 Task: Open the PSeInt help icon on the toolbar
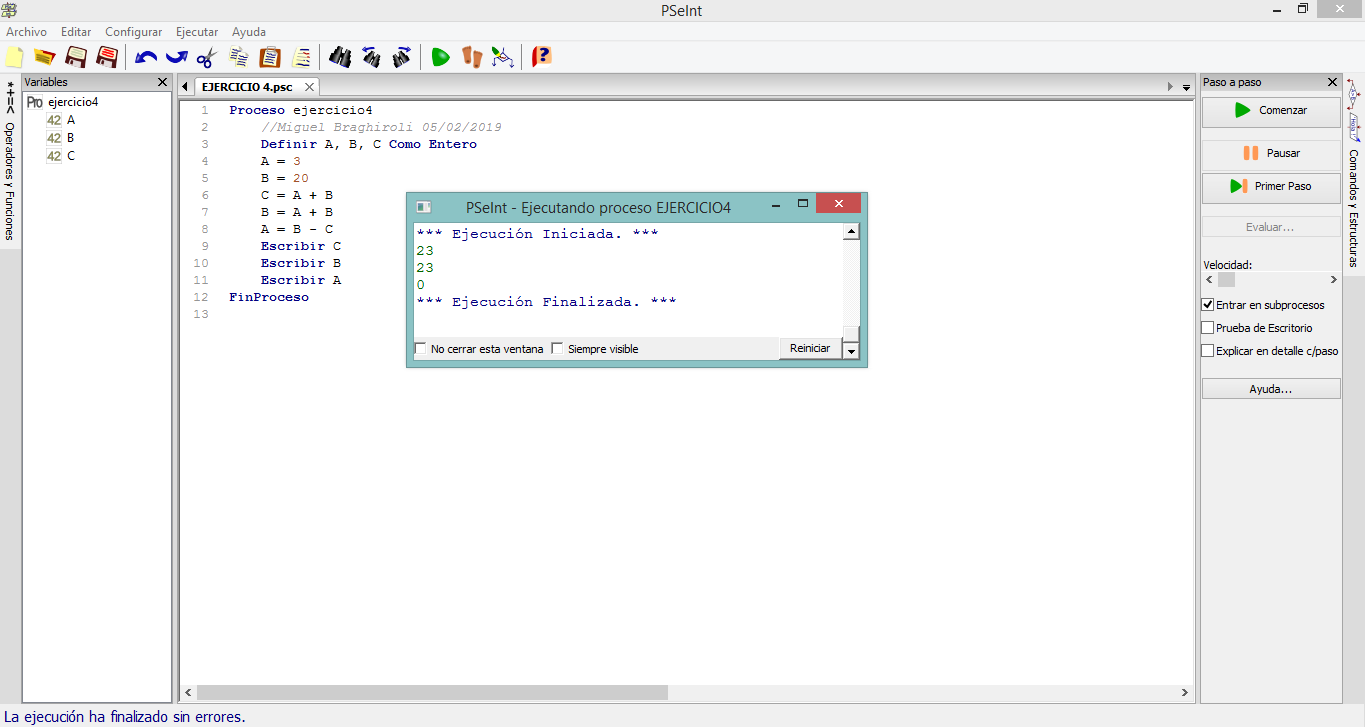541,57
